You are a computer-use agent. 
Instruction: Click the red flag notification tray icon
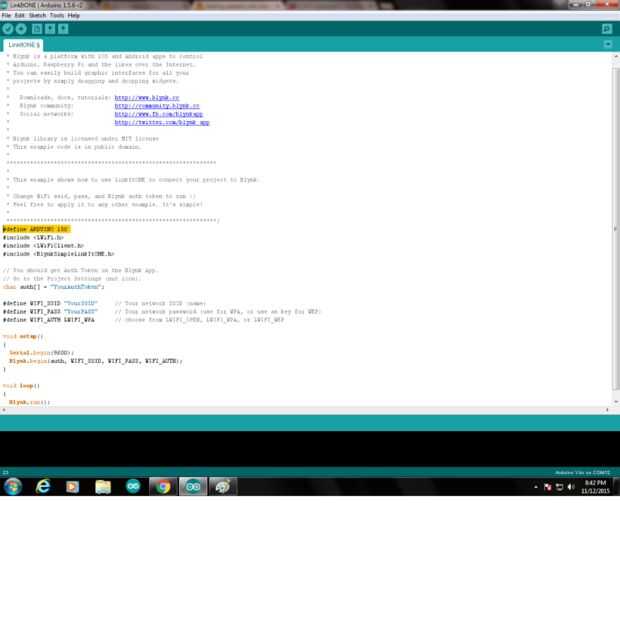coord(548,487)
